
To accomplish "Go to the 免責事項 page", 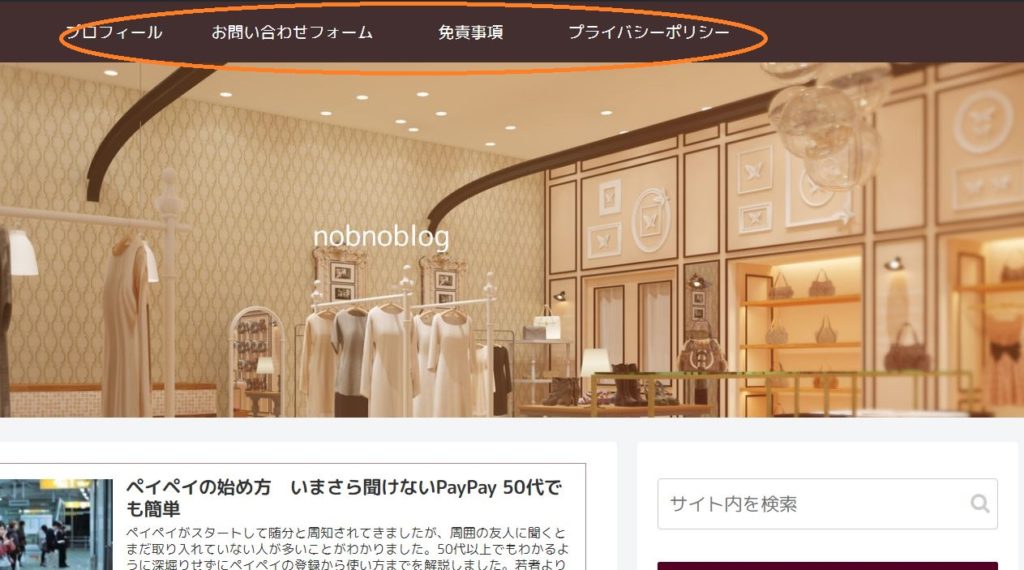I will pos(470,32).
